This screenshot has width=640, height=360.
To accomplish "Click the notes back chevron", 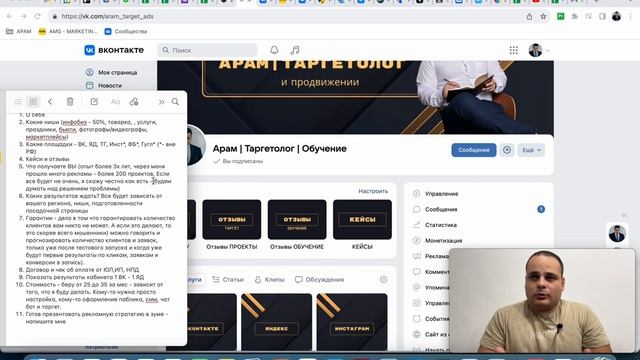I will [x=50, y=102].
